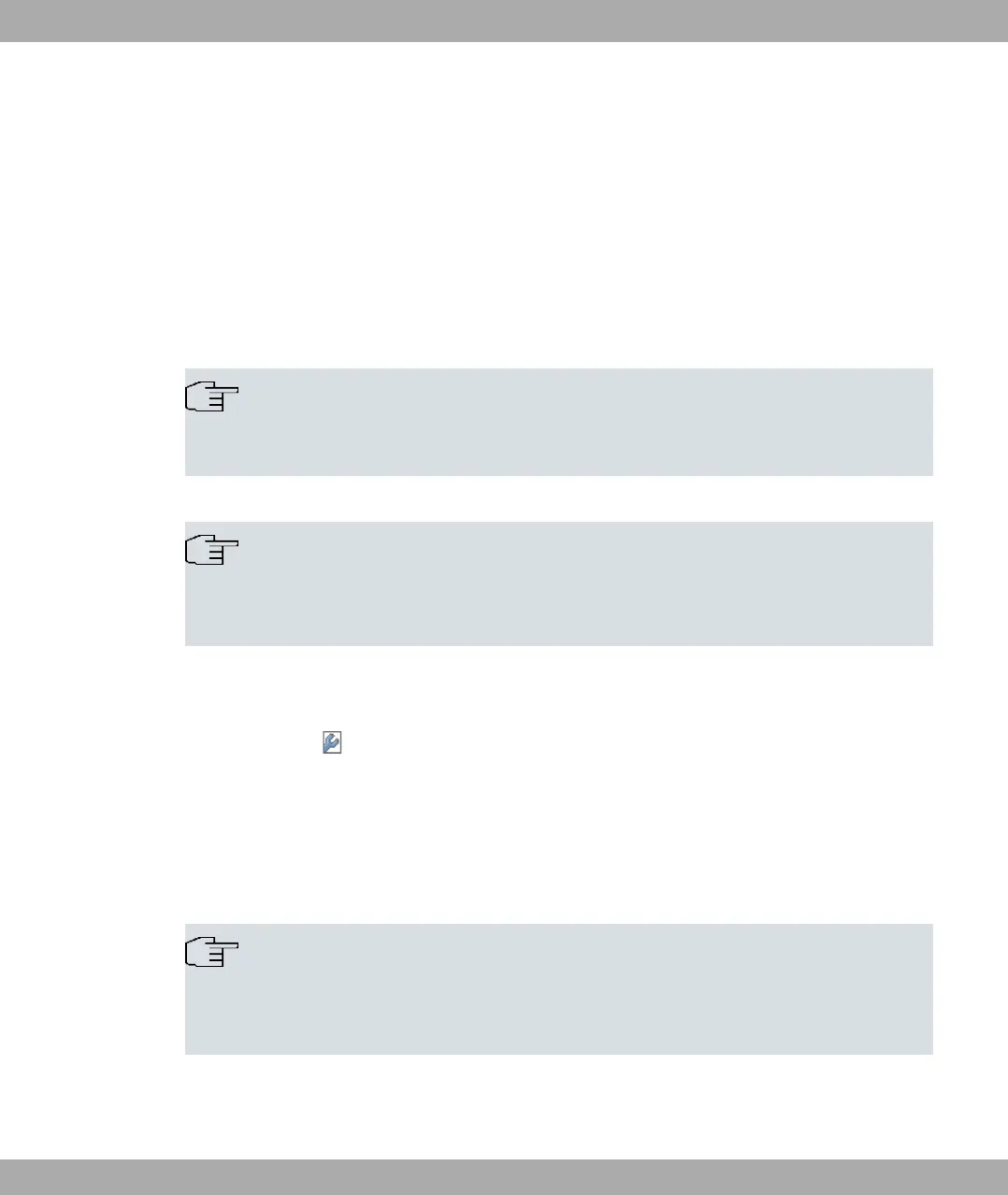Click the pointing hand icon in the bottom note box
Viewport: 1008px width, 1195px height.
click(212, 951)
